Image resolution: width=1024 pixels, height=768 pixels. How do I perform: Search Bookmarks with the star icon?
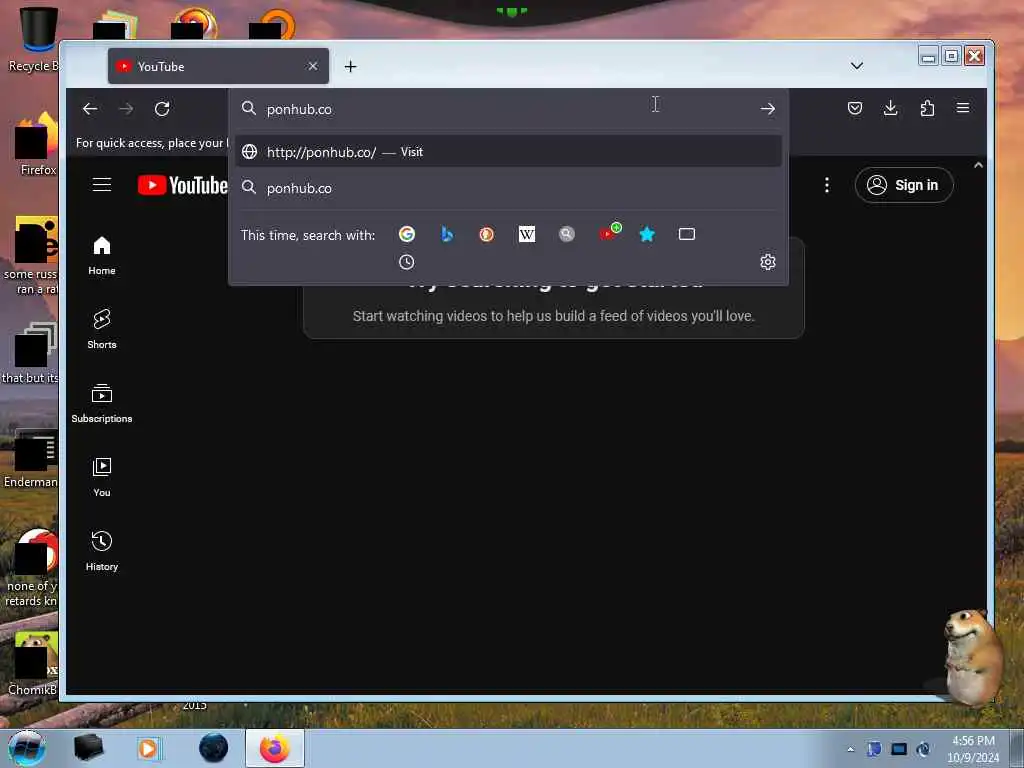coord(647,234)
